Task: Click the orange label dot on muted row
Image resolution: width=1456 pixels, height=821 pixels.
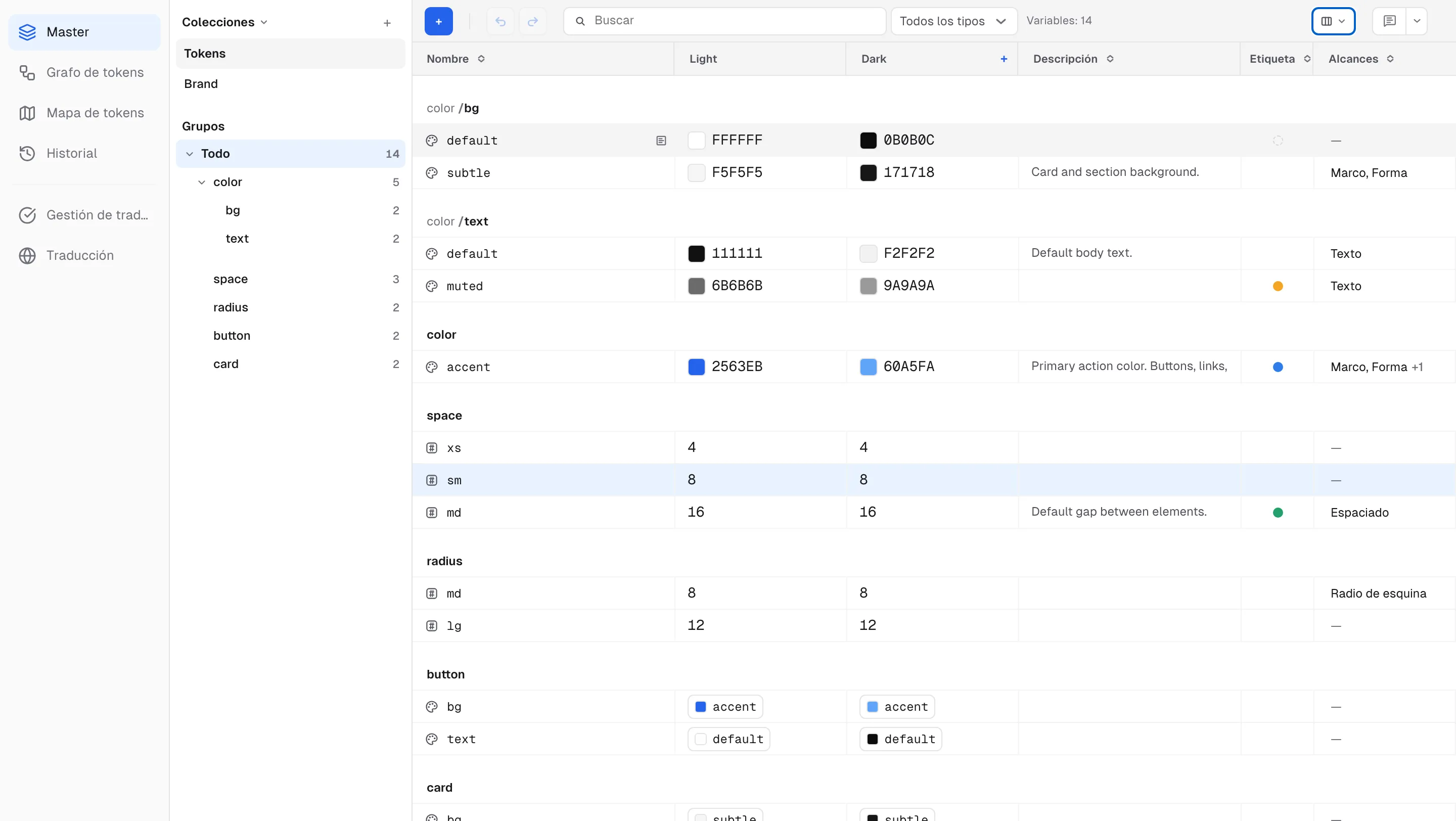Action: (x=1278, y=286)
